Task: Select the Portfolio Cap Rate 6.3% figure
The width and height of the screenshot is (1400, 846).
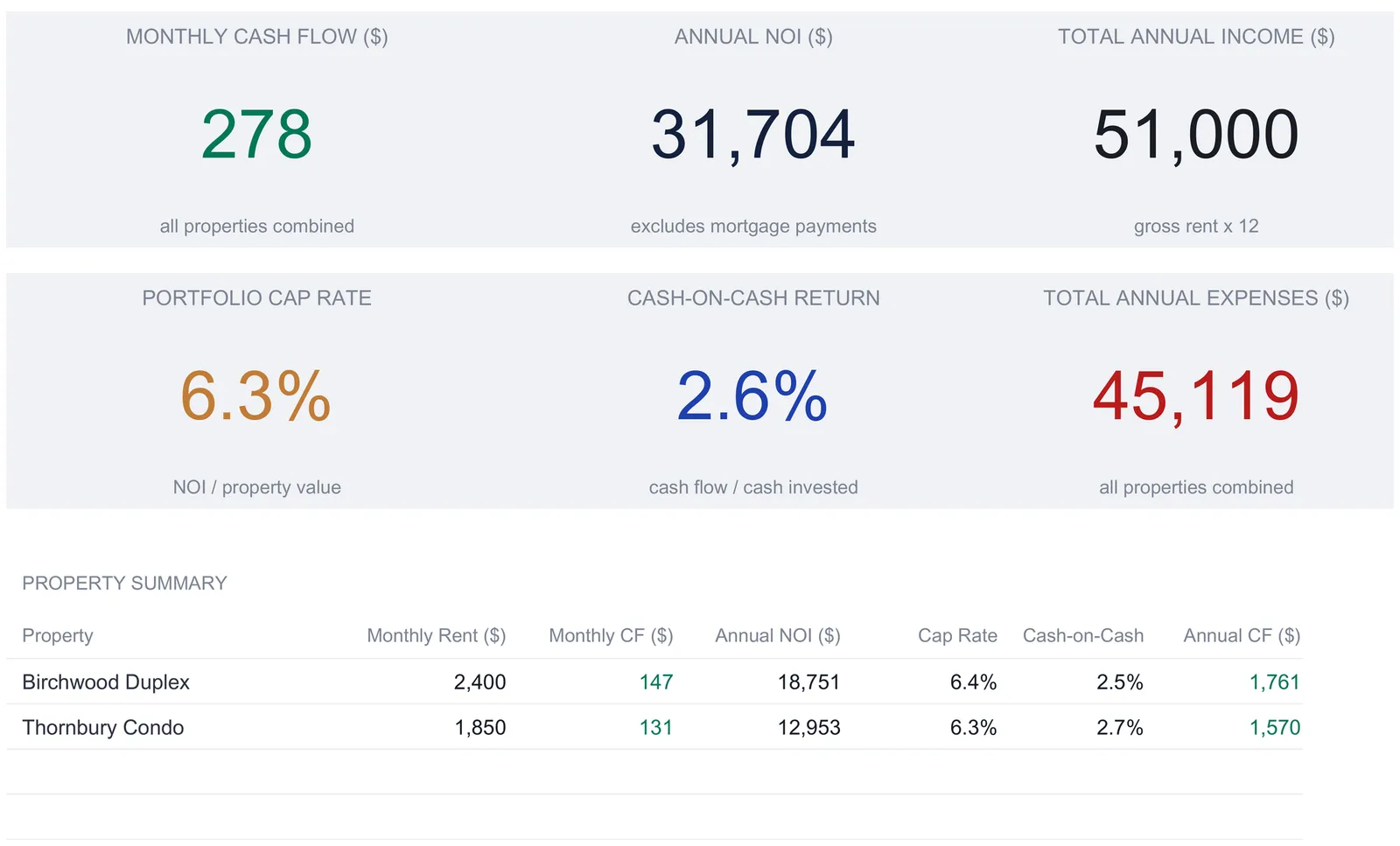Action: tap(256, 396)
